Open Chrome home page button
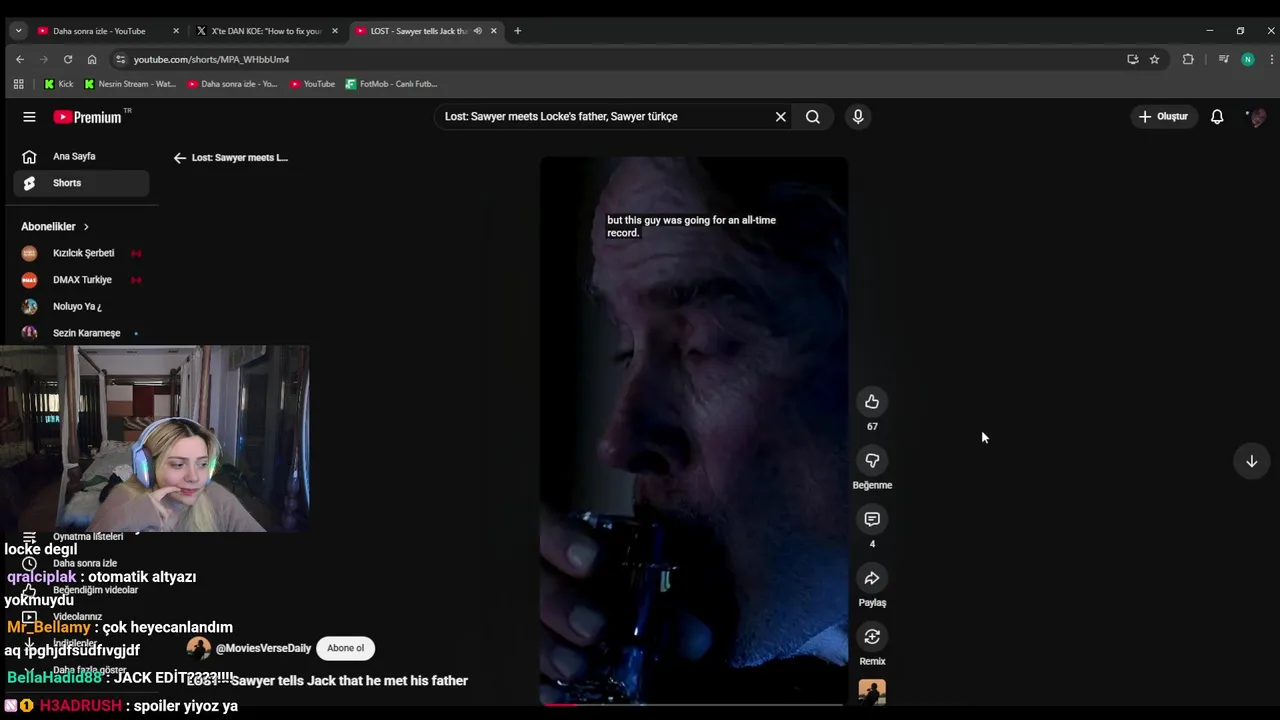This screenshot has height=720, width=1280. coord(92,59)
